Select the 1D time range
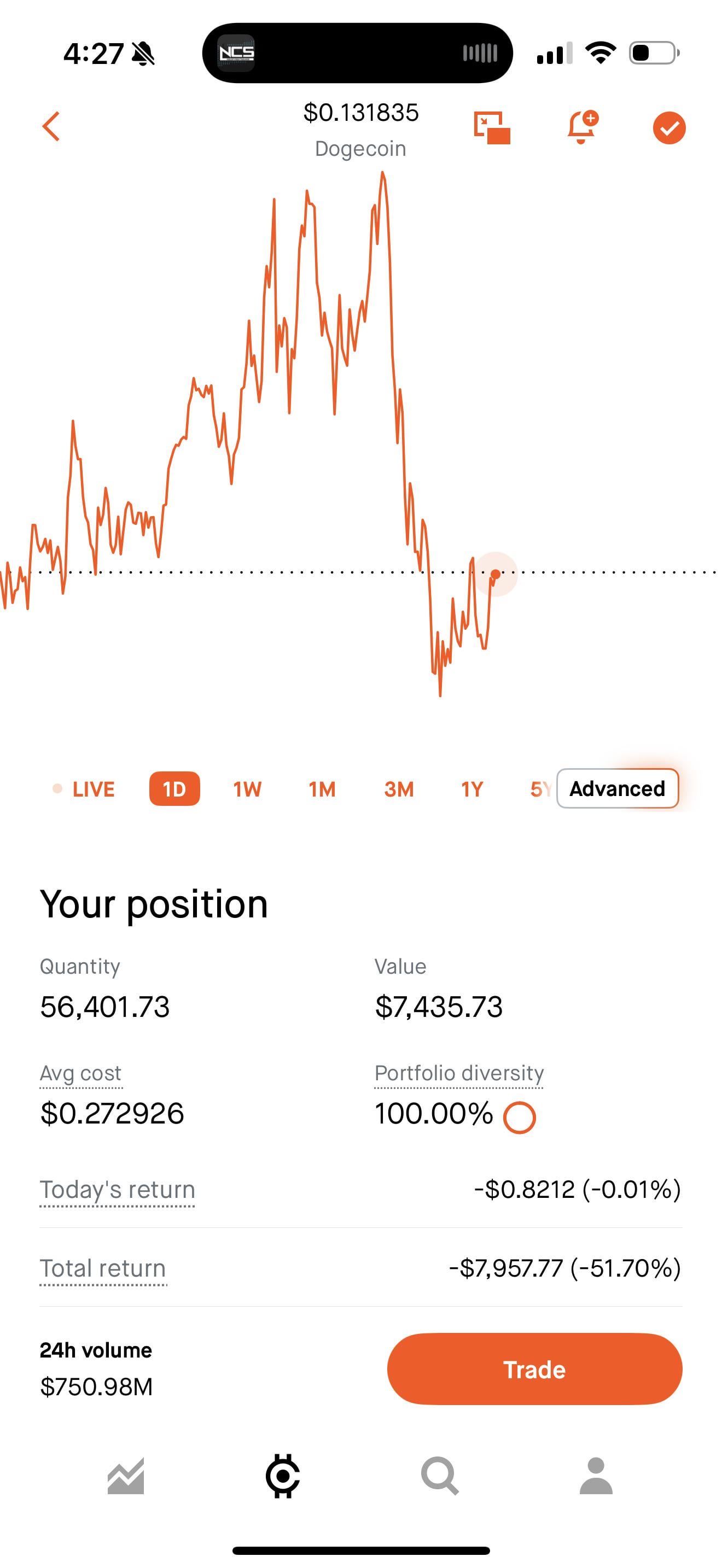722x1568 pixels. point(174,789)
